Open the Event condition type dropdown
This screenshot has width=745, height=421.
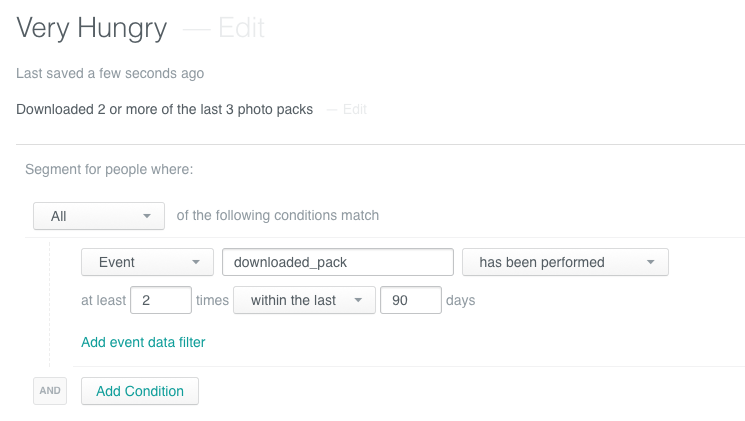click(147, 262)
